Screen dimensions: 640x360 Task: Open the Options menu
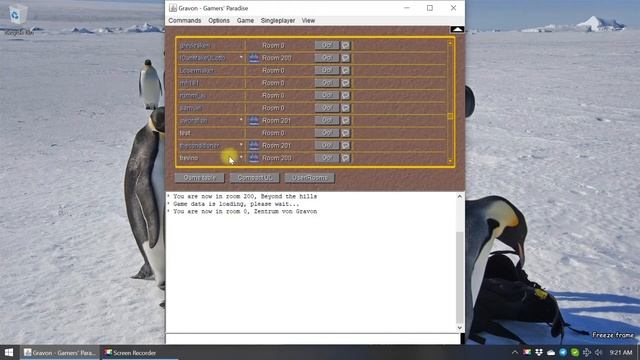219,20
